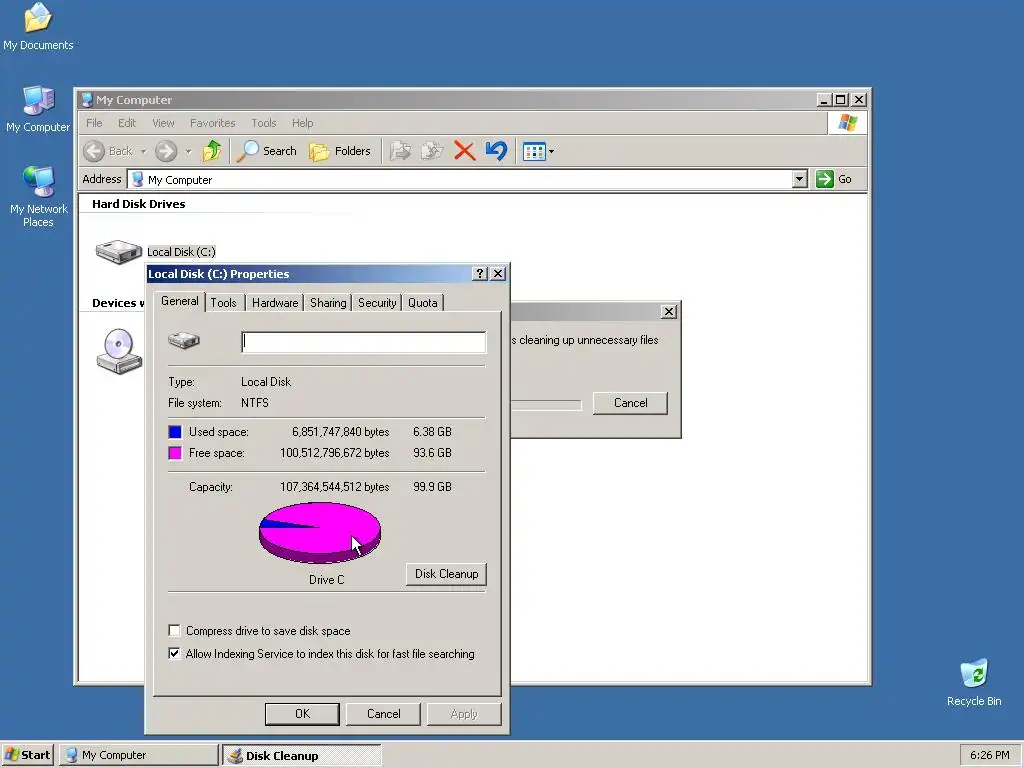Click the drive icon on the General tab
The width and height of the screenshot is (1024, 768).
point(184,340)
